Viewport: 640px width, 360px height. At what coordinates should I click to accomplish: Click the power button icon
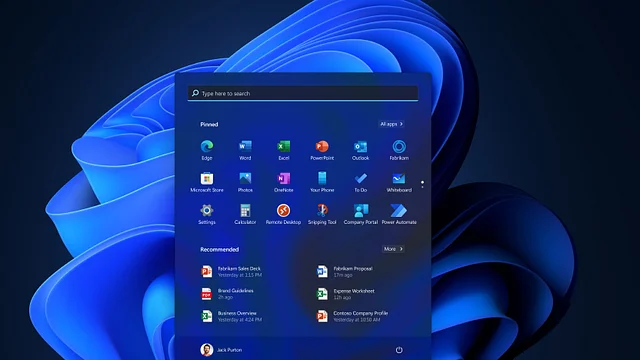click(x=399, y=350)
